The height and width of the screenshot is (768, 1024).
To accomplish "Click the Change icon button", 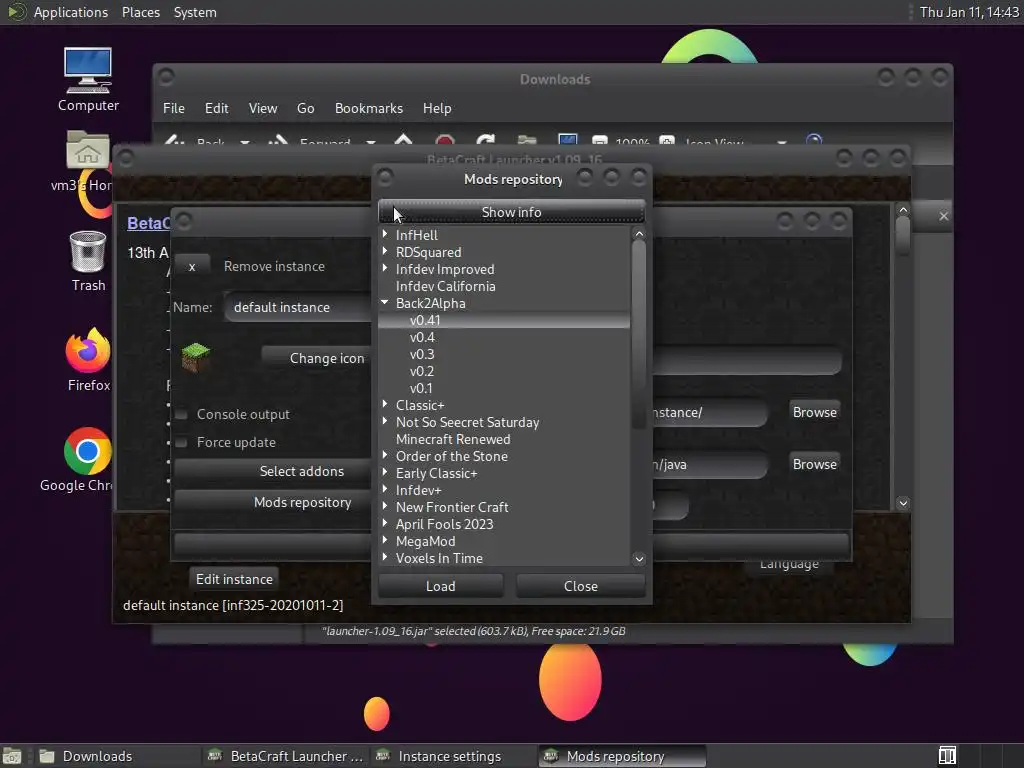I will pyautogui.click(x=317, y=358).
